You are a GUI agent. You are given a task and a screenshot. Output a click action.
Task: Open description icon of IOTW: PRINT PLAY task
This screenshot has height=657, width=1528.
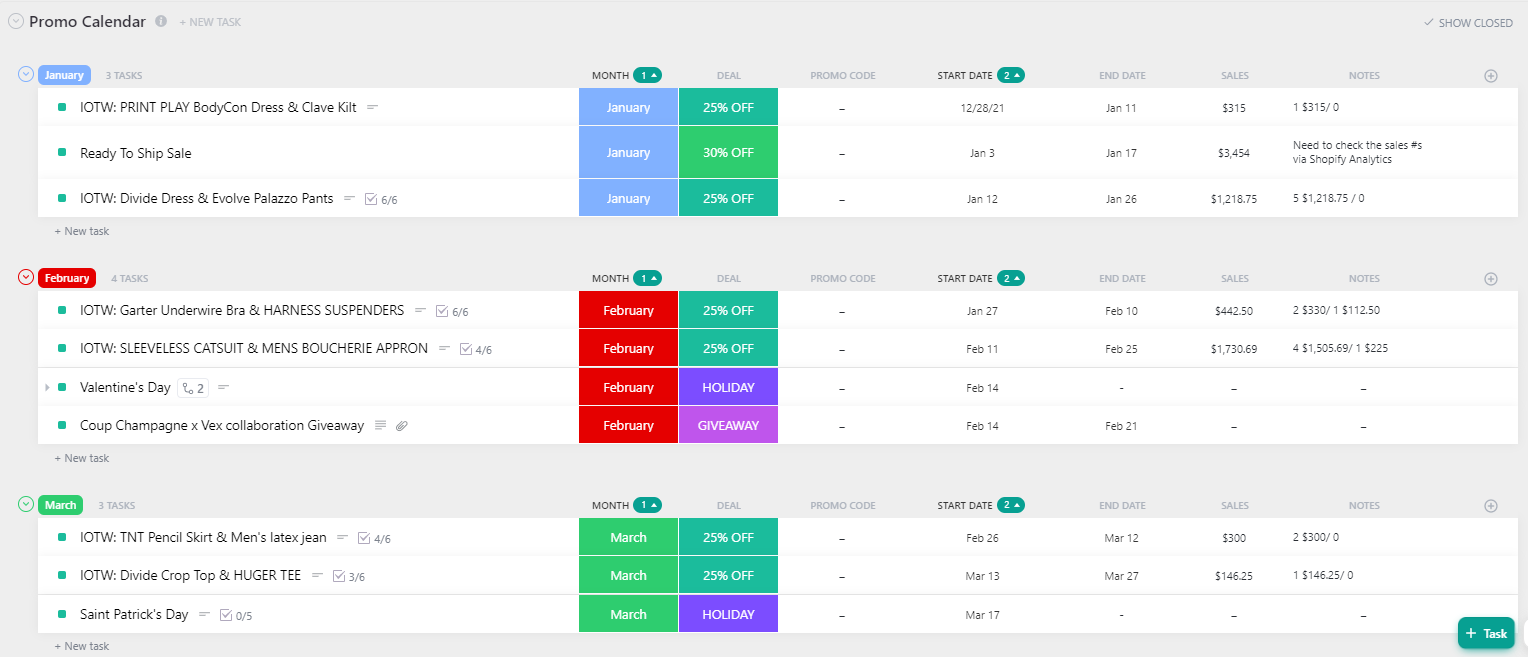[x=373, y=107]
